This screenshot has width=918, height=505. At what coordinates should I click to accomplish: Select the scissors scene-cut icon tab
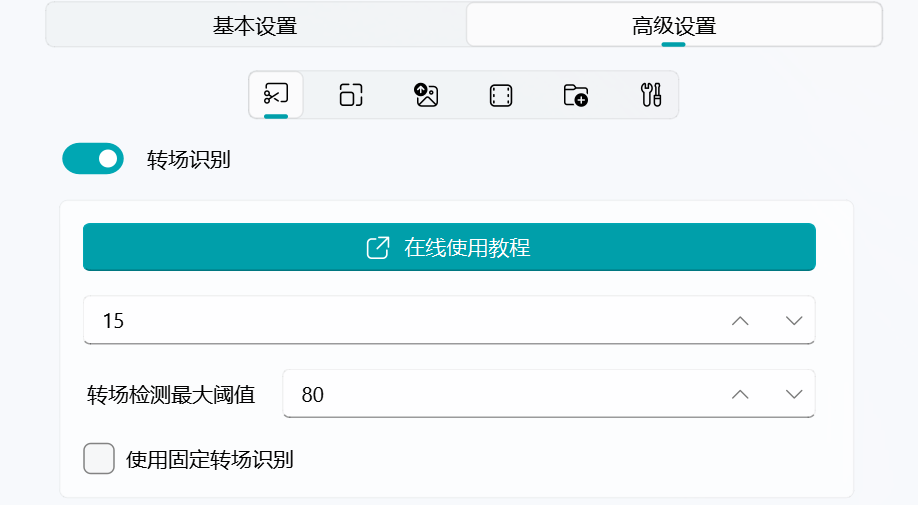[276, 95]
